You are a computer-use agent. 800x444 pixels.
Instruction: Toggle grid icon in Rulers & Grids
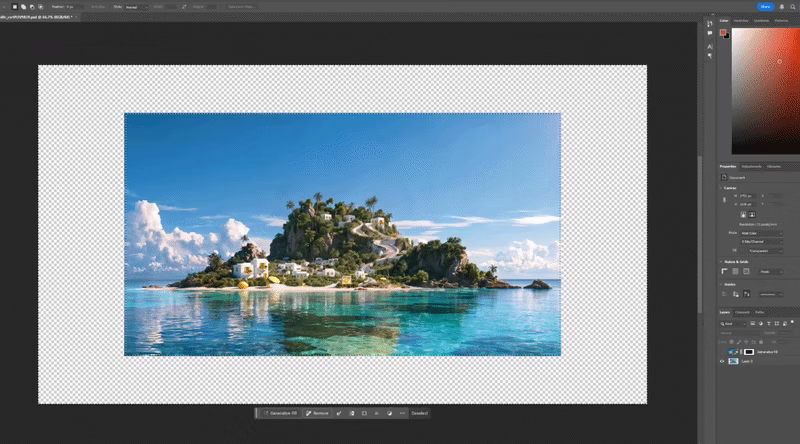point(735,272)
